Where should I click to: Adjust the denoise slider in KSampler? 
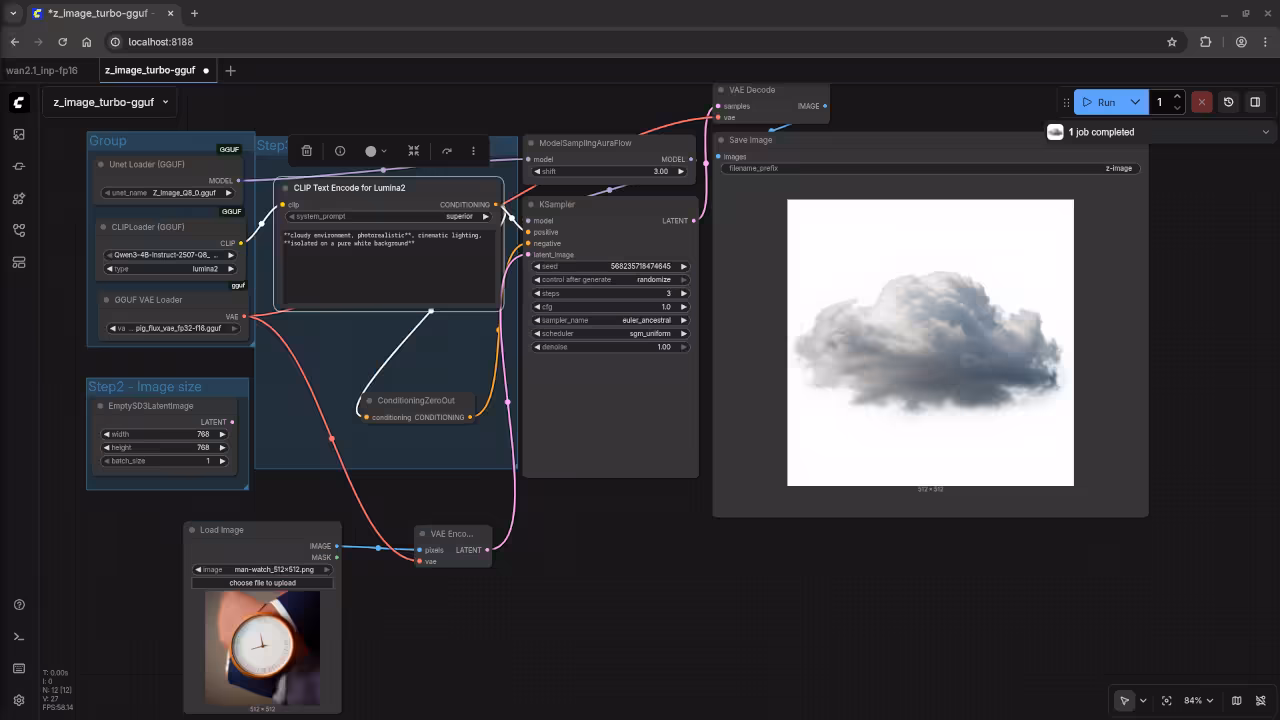coord(611,347)
